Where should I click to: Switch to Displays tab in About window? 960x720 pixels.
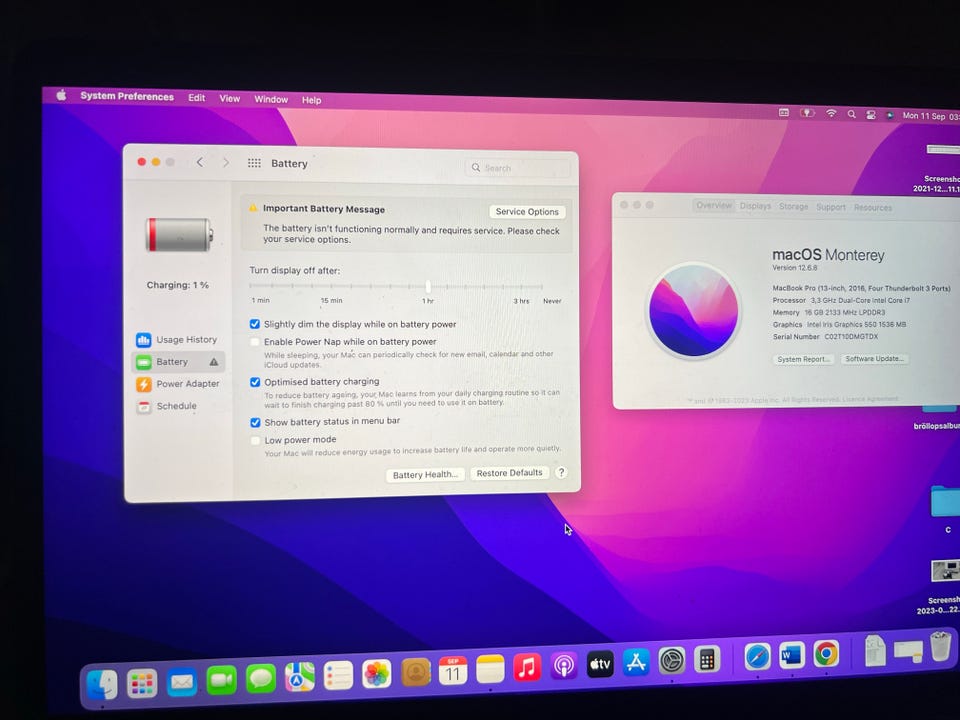(755, 206)
